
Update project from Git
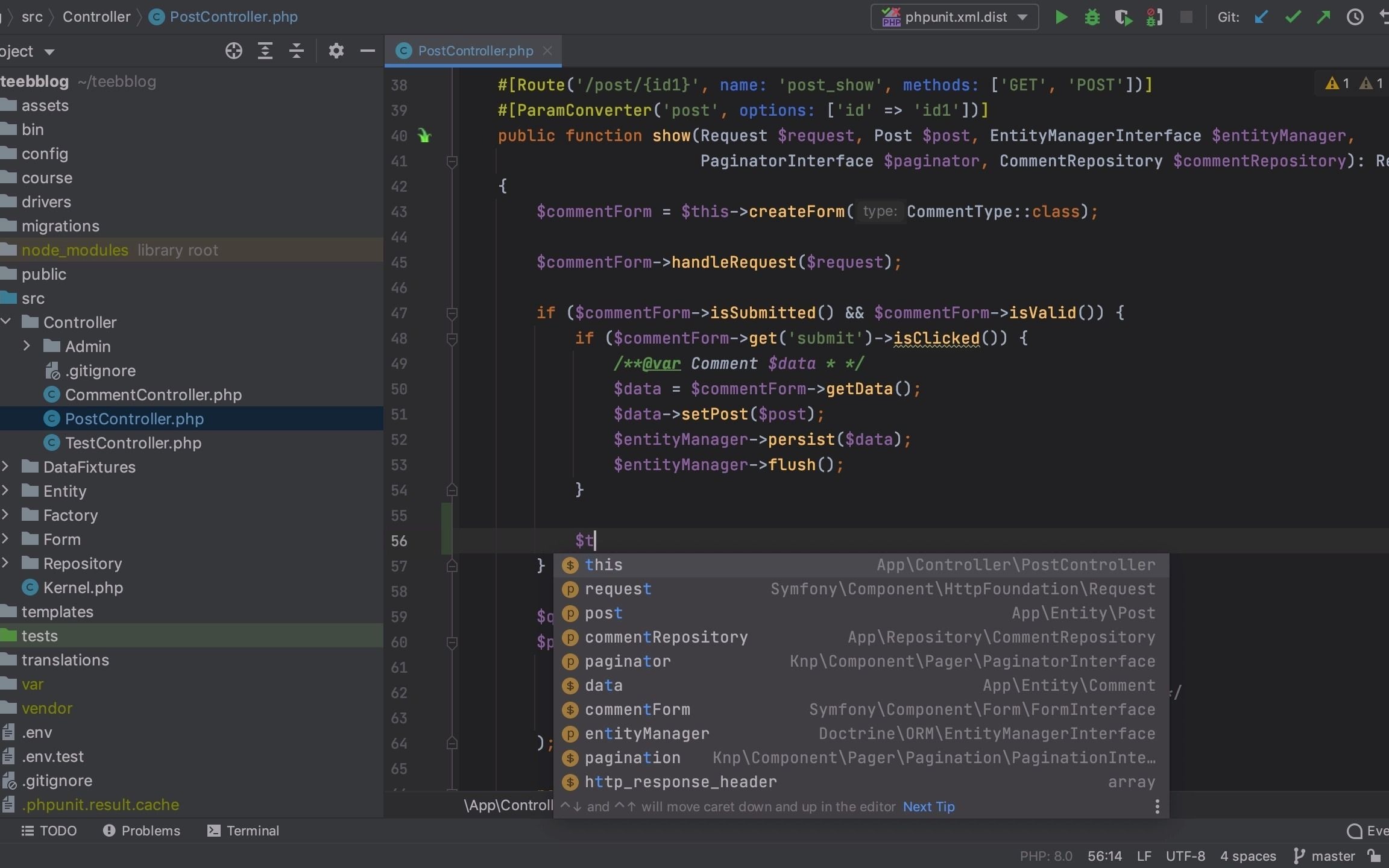(1262, 17)
